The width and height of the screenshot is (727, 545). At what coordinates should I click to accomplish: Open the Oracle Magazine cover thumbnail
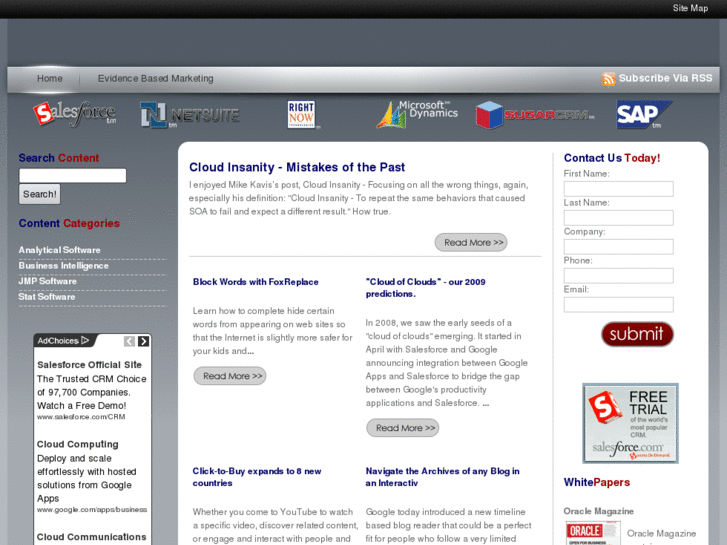[593, 533]
